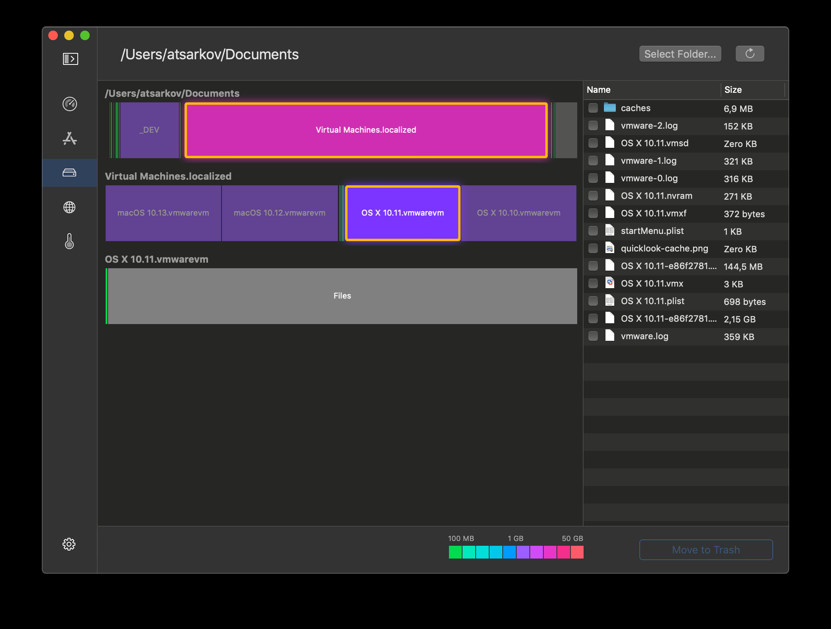Select checkbox for OS X 10.11.nvram

click(593, 196)
